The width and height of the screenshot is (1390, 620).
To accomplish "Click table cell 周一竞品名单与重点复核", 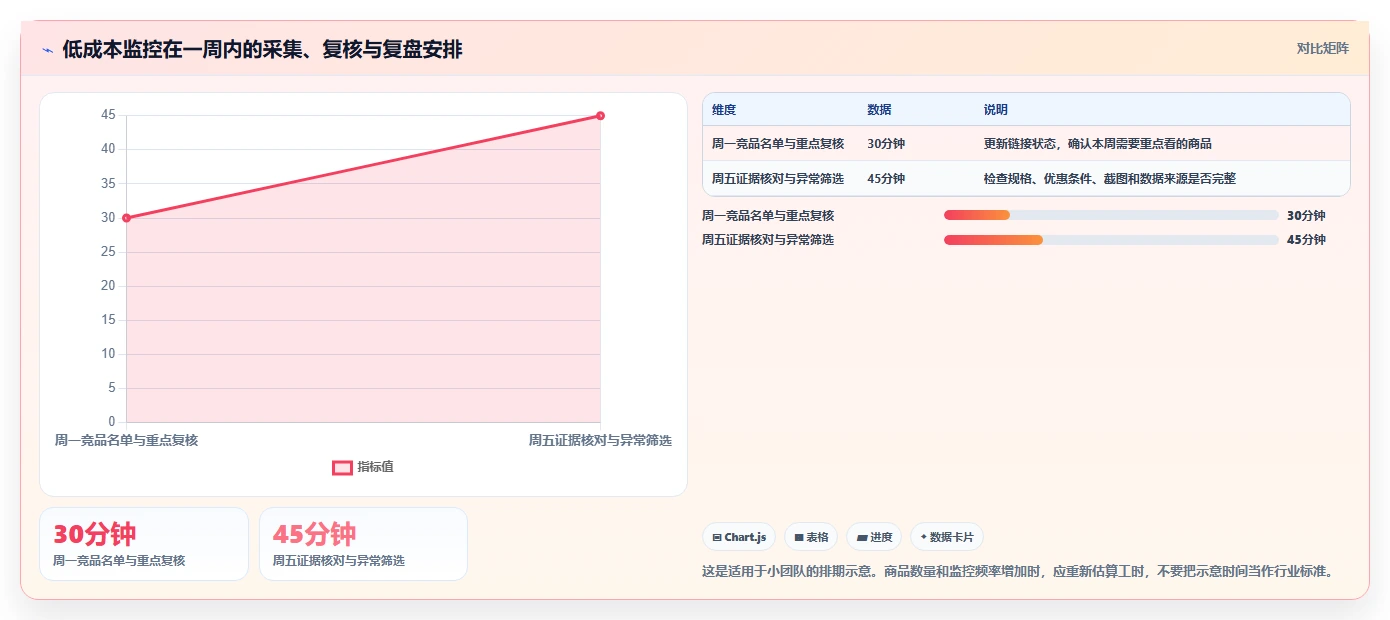I will [x=778, y=144].
